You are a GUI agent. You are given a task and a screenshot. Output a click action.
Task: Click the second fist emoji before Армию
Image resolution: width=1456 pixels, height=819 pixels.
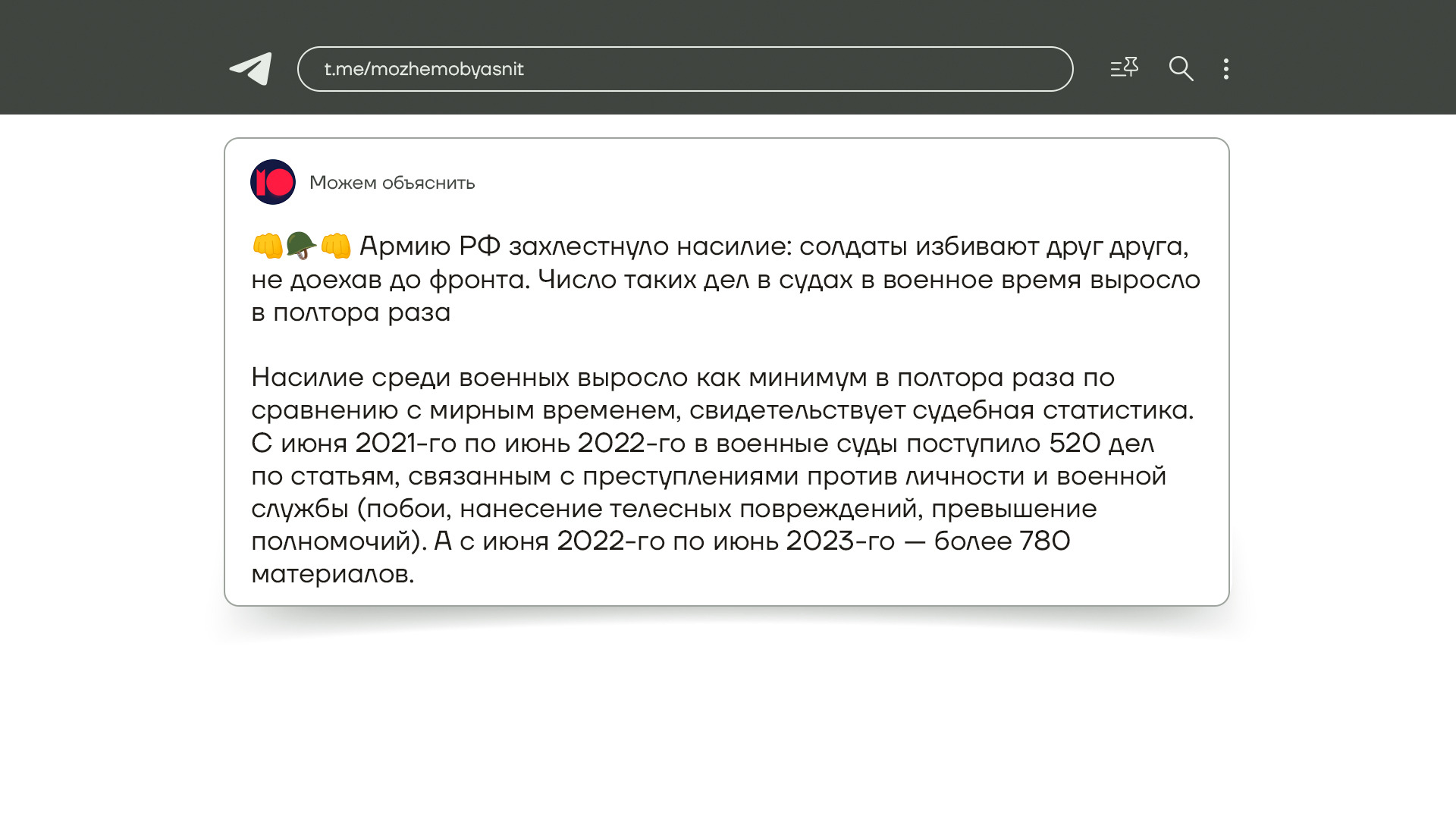(x=335, y=246)
